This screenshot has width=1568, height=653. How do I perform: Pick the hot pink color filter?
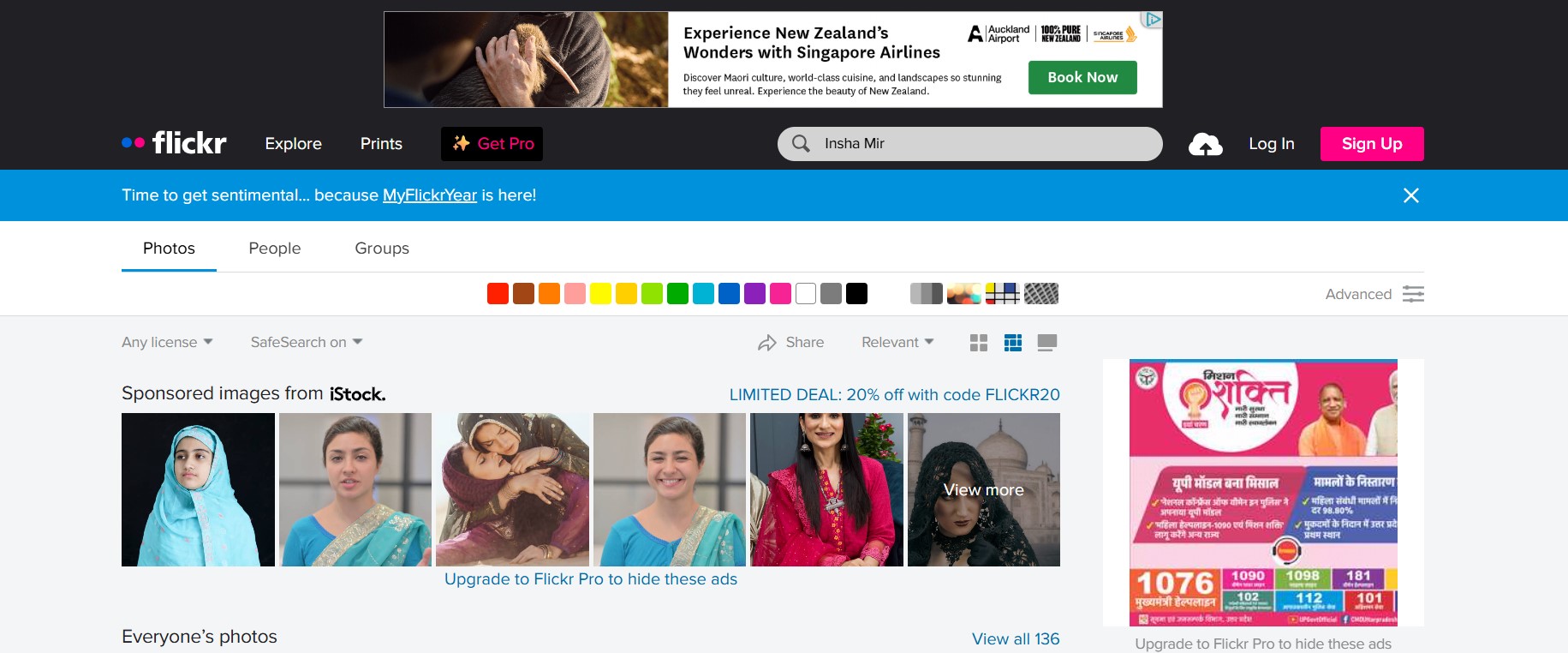[780, 294]
